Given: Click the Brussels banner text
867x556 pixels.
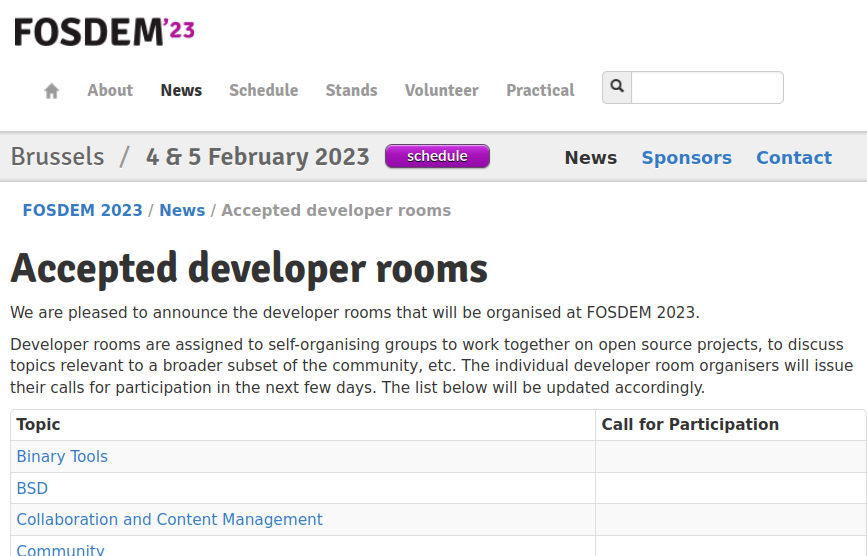Looking at the screenshot, I should pyautogui.click(x=58, y=156).
